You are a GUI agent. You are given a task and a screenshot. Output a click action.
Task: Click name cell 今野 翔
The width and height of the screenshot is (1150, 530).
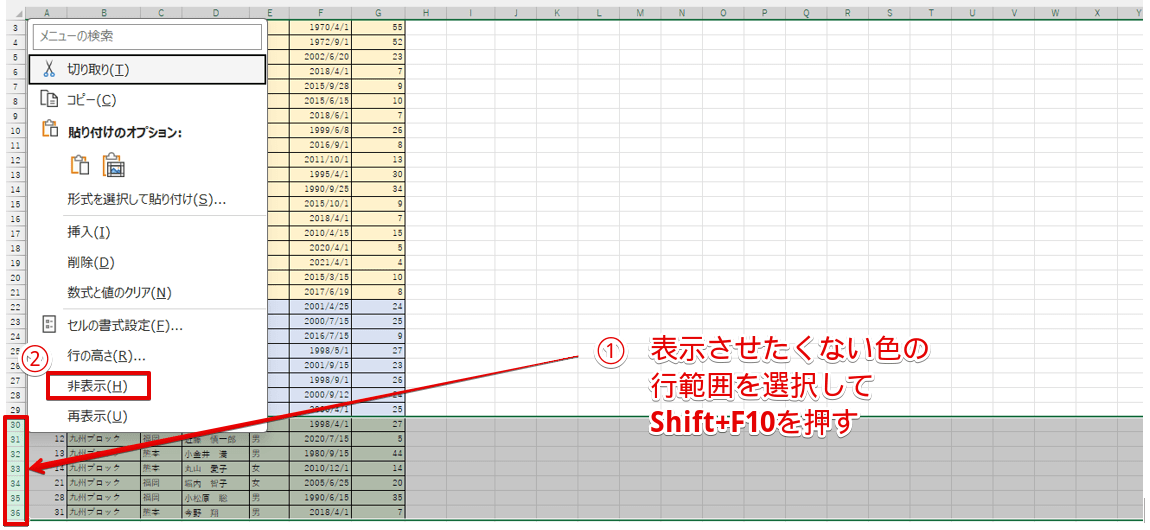pos(215,512)
